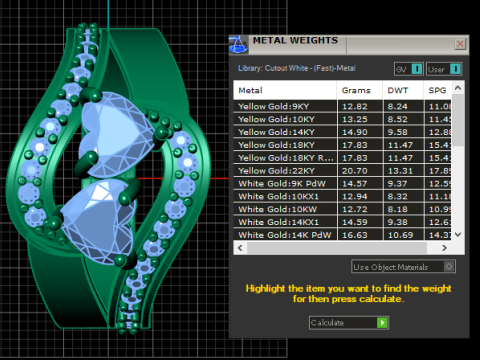The width and height of the screenshot is (480, 360).
Task: Select the White Gold:14K PdW row
Action: 342,235
